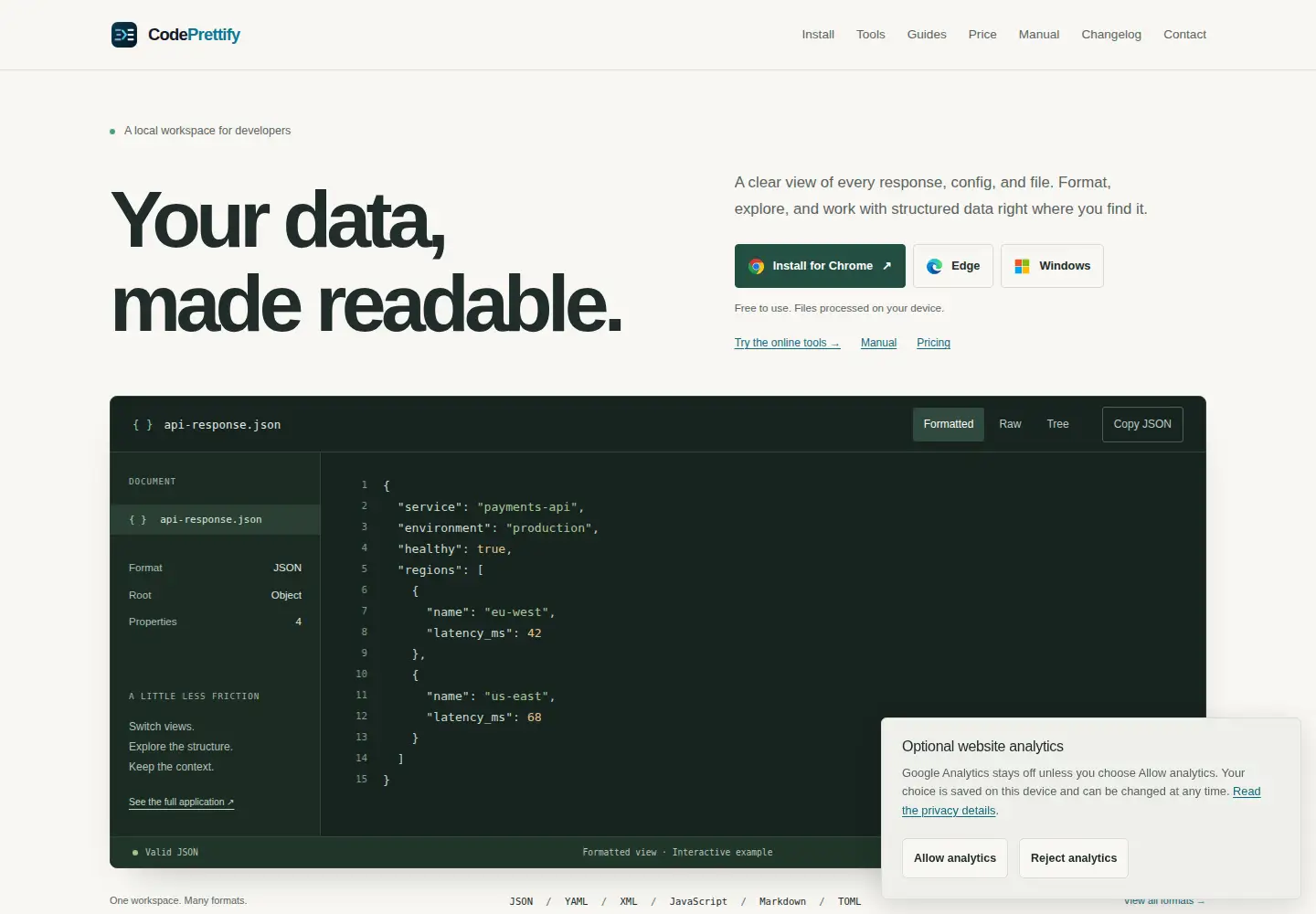Screen dimensions: 1316x914
Task: Open the Pricing link
Action: [x=933, y=343]
